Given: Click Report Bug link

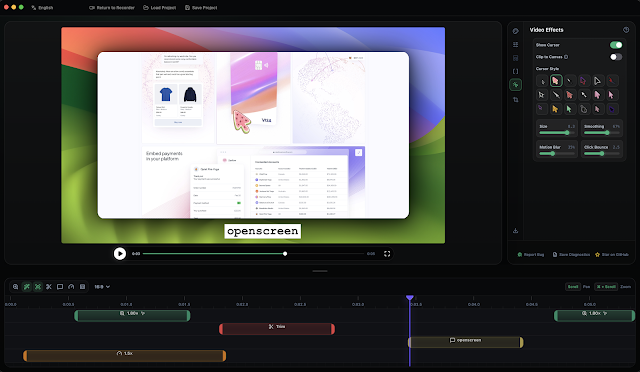Looking at the screenshot, I should 531,254.
